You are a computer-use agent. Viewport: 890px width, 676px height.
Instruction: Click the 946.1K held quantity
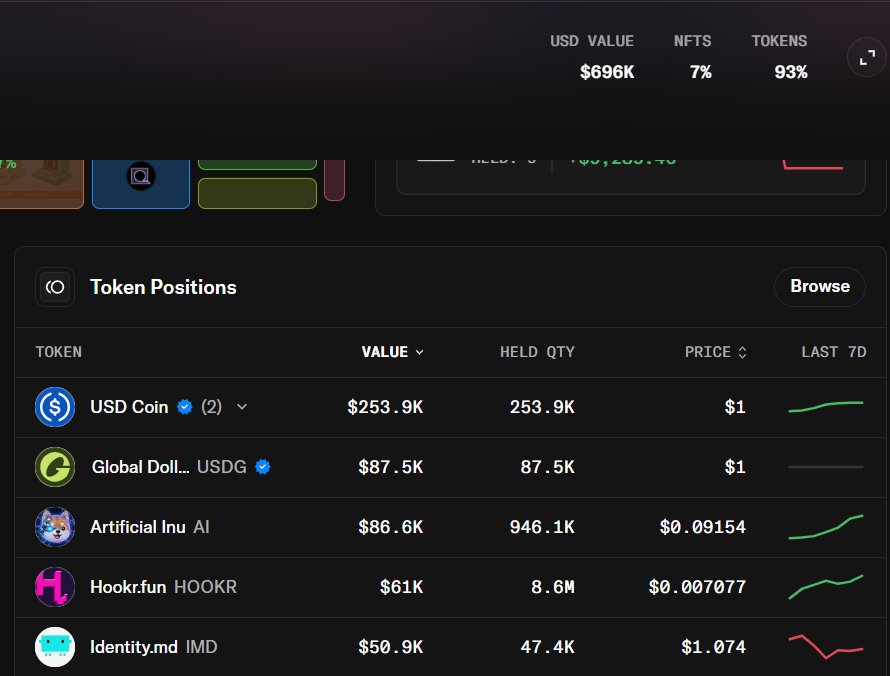click(542, 527)
